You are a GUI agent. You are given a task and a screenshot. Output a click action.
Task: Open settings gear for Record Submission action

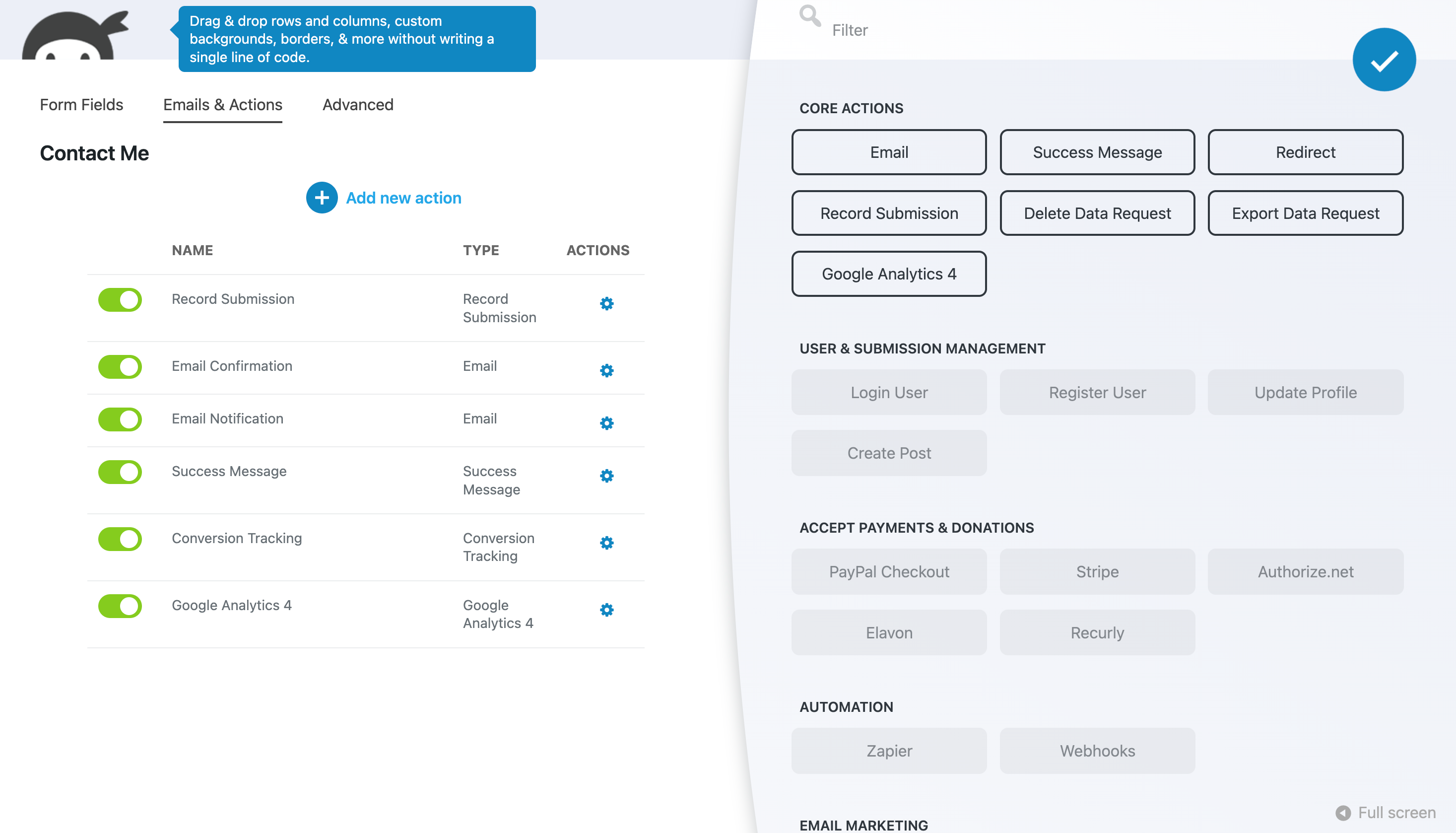pos(607,303)
